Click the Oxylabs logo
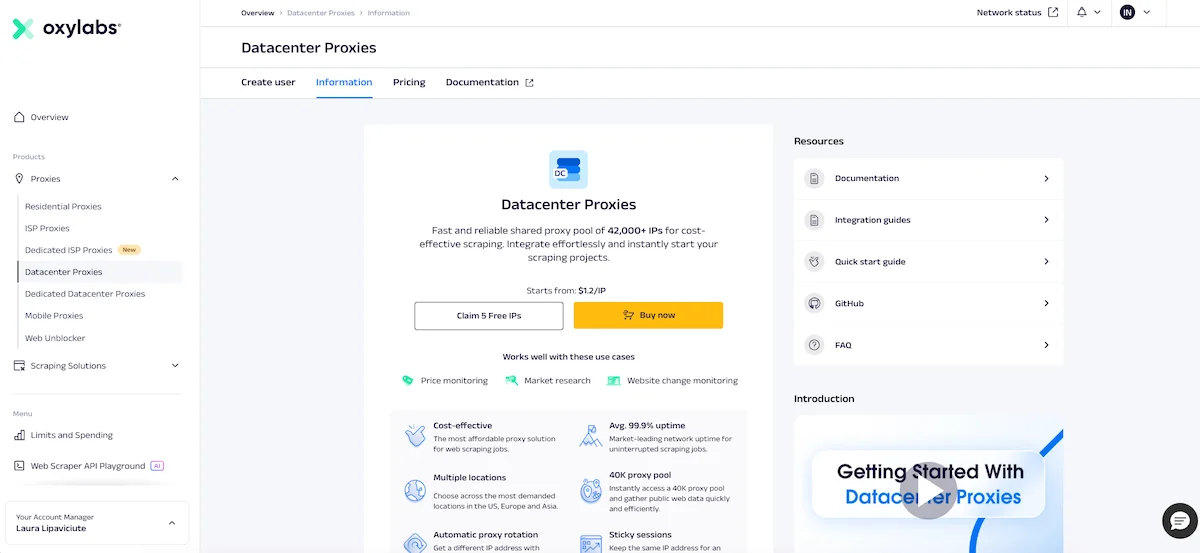1200x553 pixels. point(66,29)
